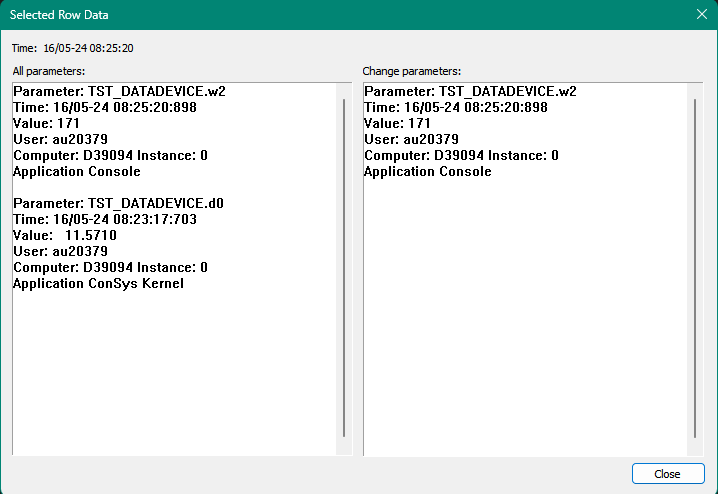The height and width of the screenshot is (494, 718).
Task: Click the Change parameters label
Action: pos(411,71)
